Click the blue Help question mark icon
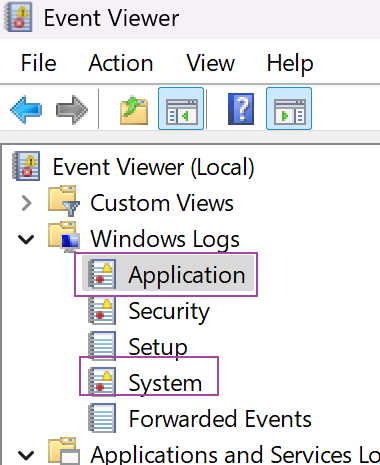Image resolution: width=380 pixels, height=465 pixels. click(x=241, y=109)
